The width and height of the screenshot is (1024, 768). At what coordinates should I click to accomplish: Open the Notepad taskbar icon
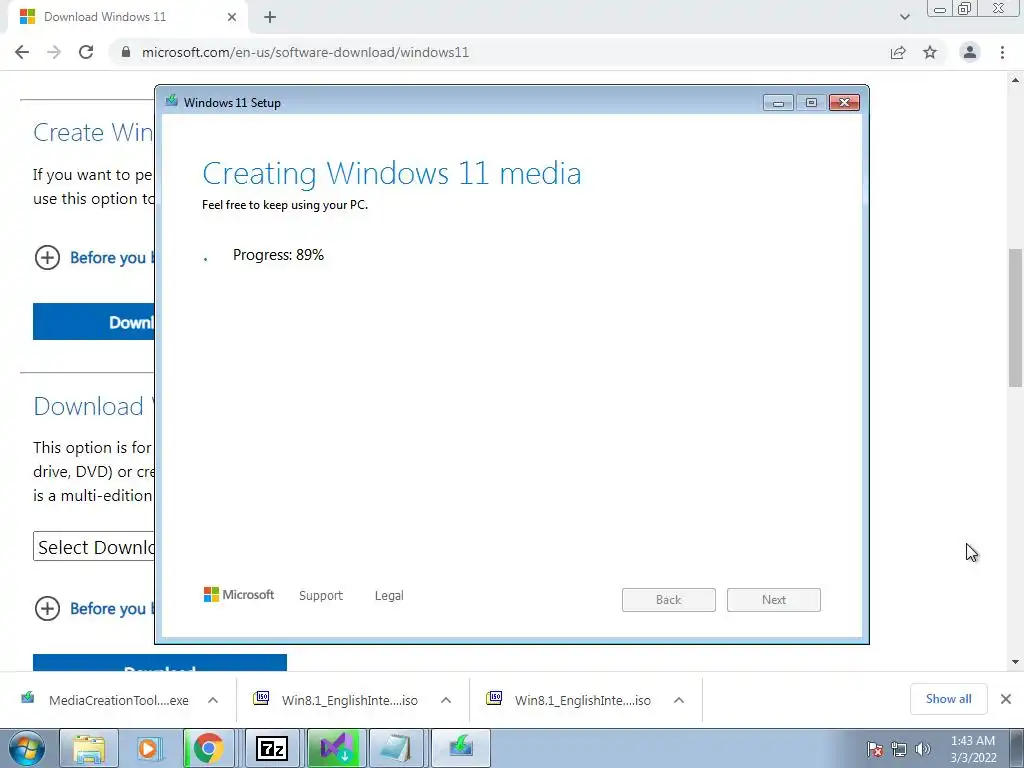point(396,748)
